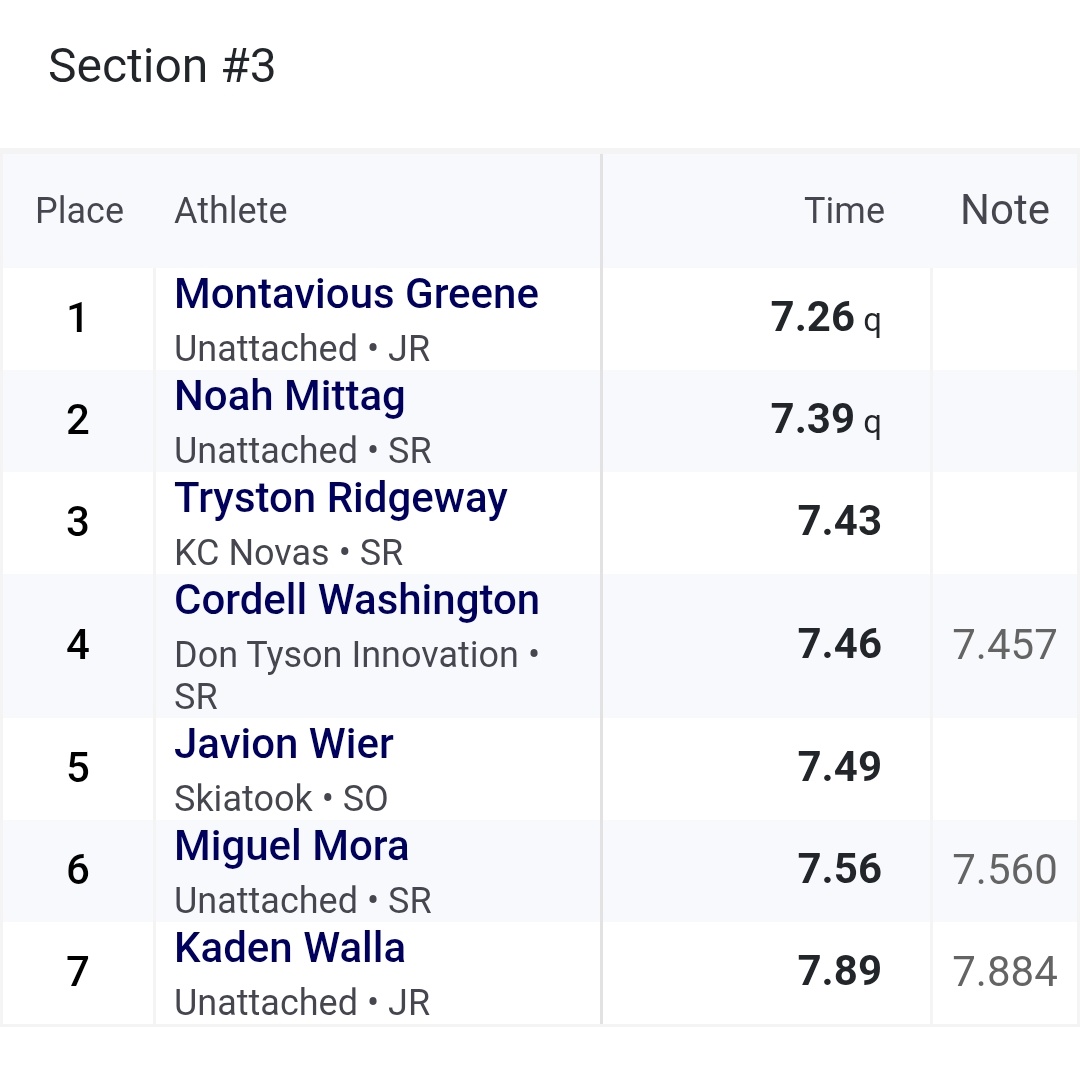Viewport: 1080px width, 1072px height.
Task: Click the KC Novas team text
Action: pyautogui.click(x=251, y=553)
